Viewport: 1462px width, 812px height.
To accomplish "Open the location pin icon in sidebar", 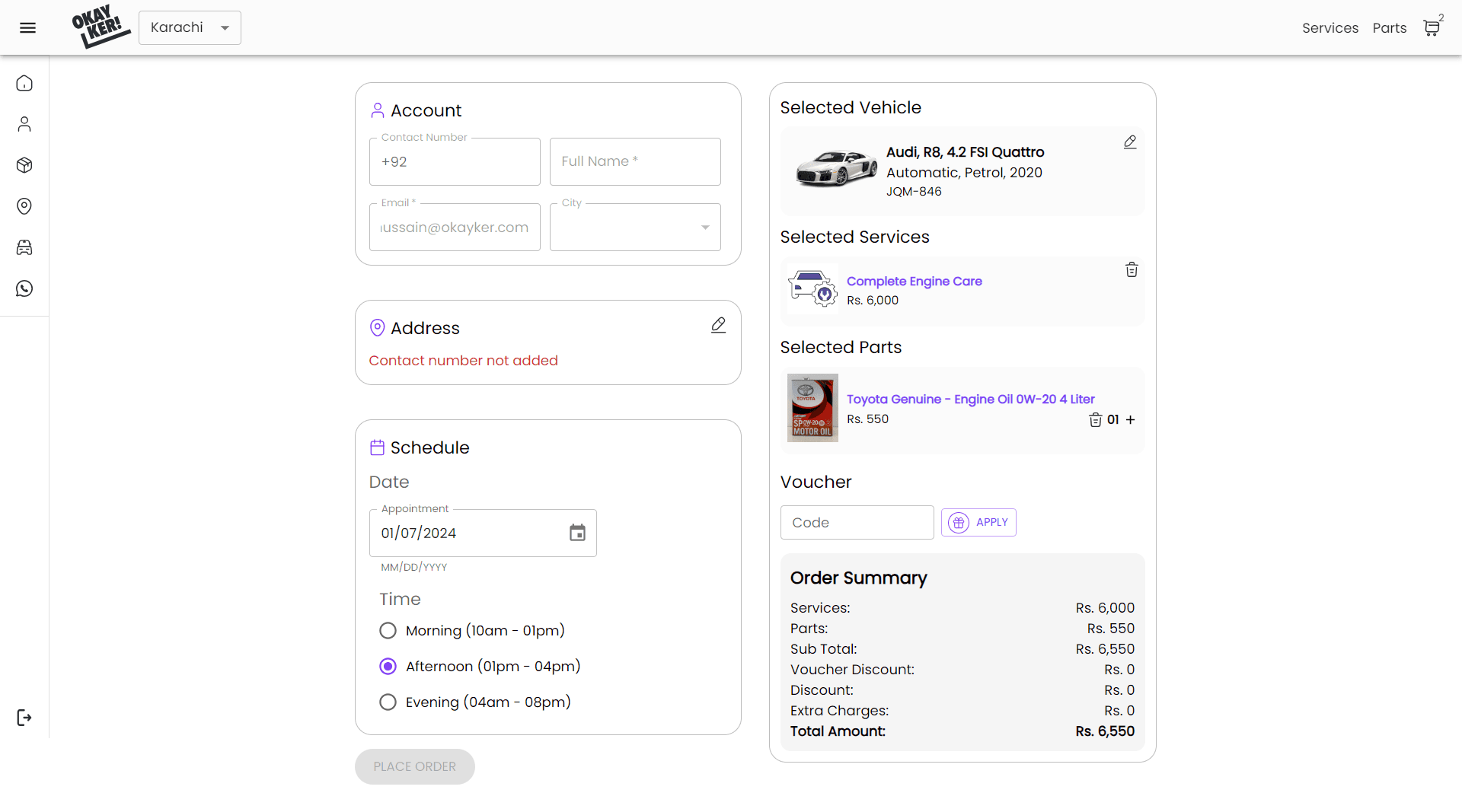I will click(x=24, y=206).
